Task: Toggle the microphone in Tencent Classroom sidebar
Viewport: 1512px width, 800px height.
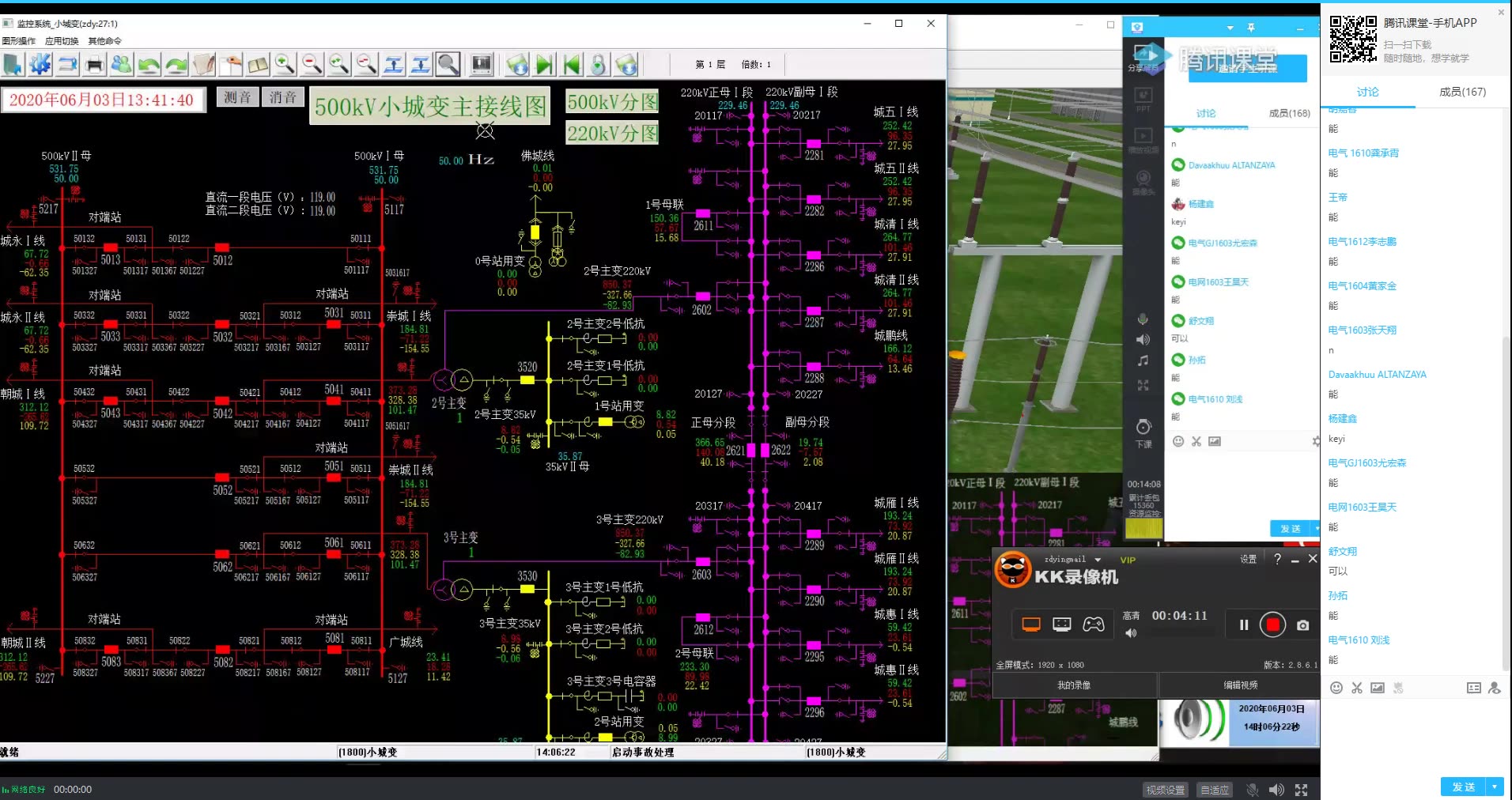Action: [1143, 319]
